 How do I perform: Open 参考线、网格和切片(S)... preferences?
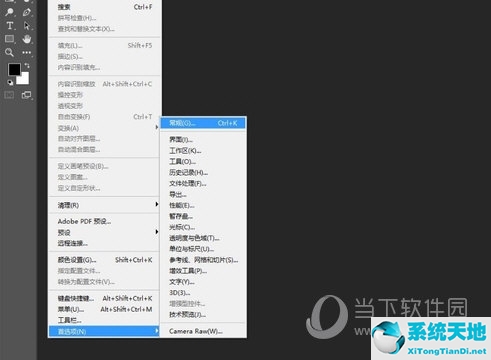[x=203, y=260]
